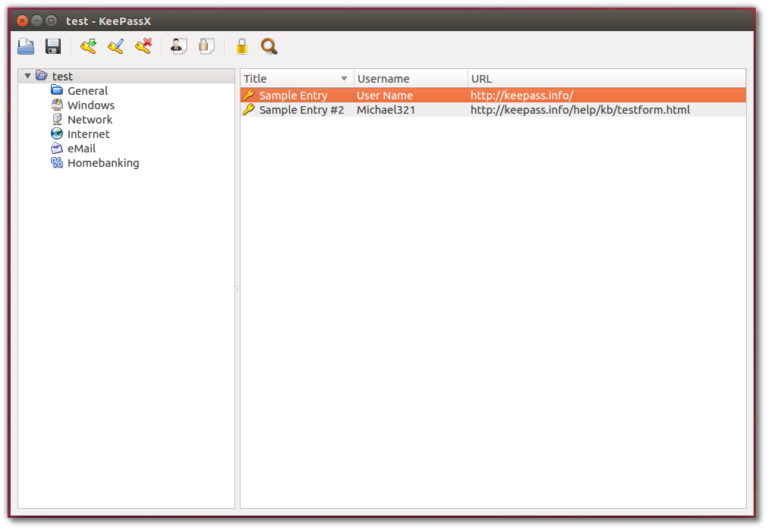Add new entry key icon
This screenshot has height=530, width=768.
point(89,47)
